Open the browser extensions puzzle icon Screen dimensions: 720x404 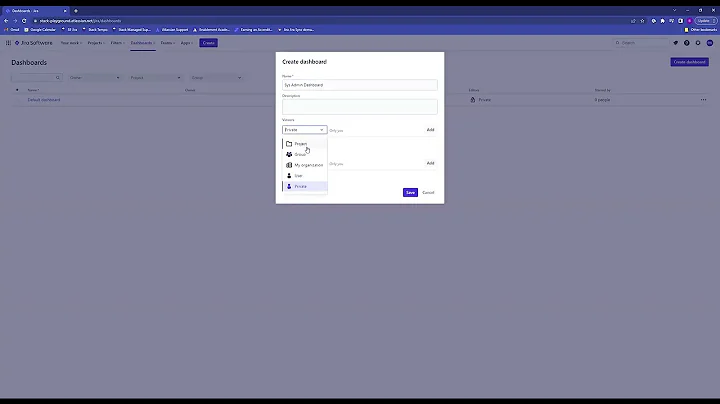click(663, 21)
